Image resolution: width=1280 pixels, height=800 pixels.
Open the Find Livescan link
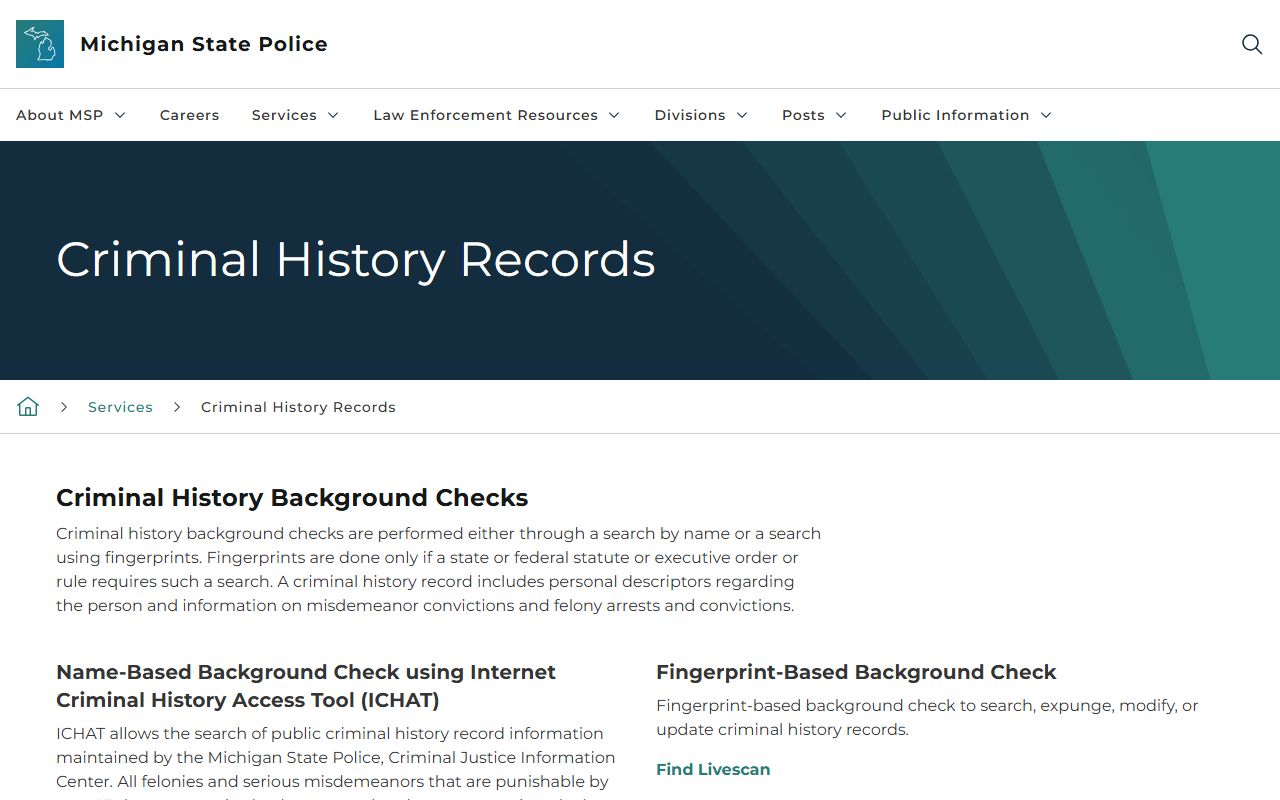713,769
